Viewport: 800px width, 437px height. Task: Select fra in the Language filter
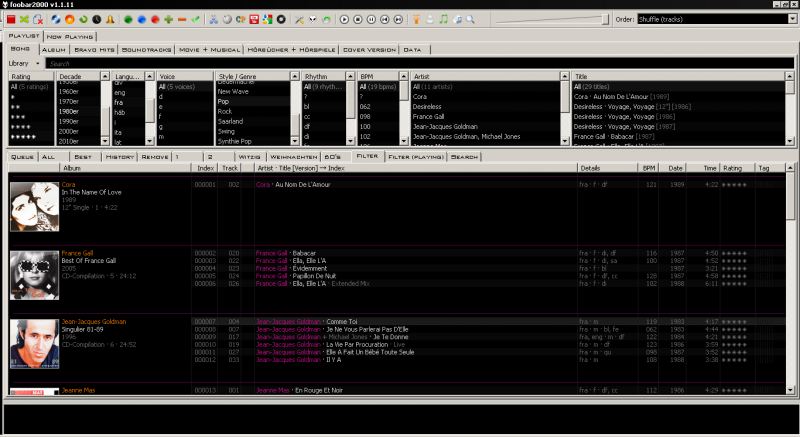[129, 102]
